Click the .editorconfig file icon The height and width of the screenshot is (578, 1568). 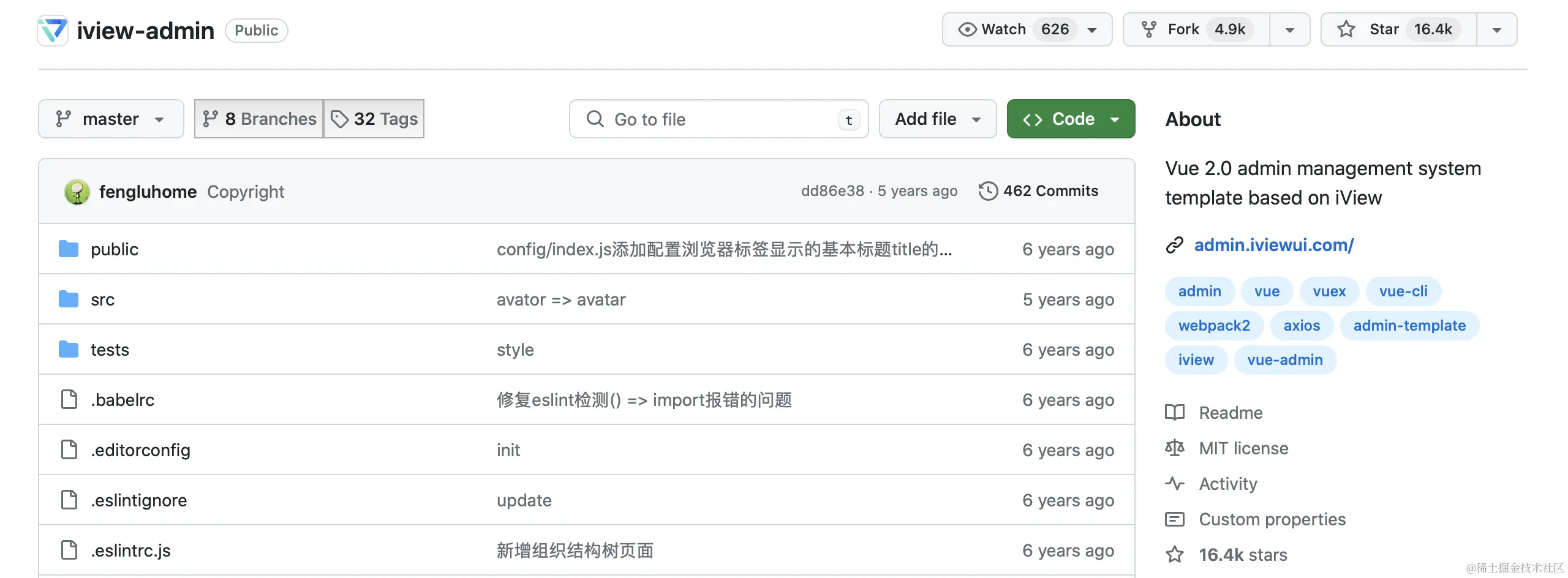tap(69, 449)
